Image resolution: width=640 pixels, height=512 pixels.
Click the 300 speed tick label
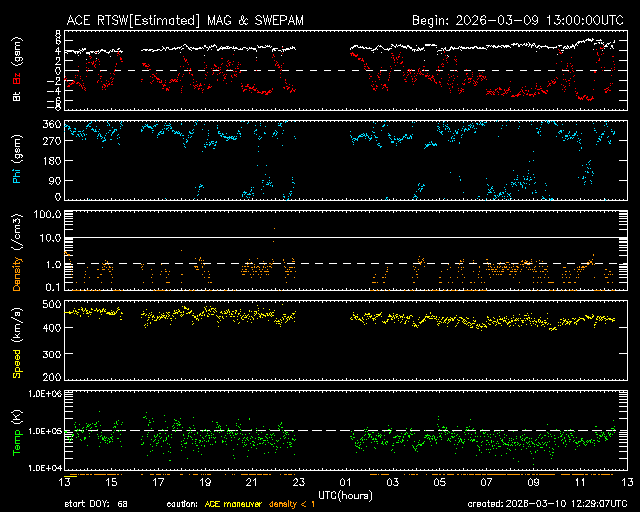pos(52,354)
